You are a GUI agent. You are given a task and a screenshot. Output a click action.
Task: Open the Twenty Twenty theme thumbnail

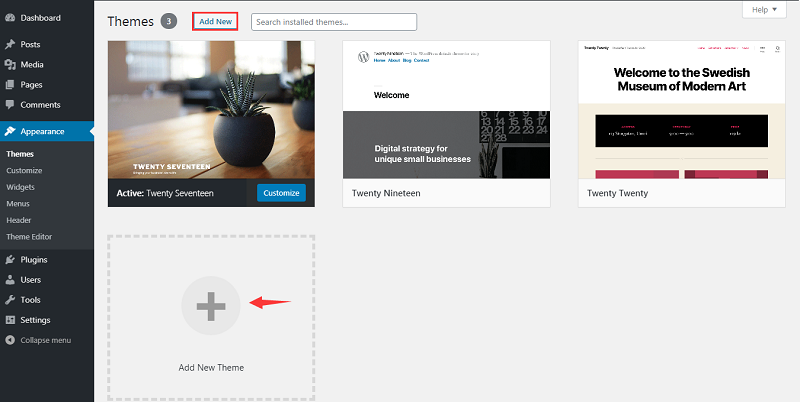coord(682,110)
